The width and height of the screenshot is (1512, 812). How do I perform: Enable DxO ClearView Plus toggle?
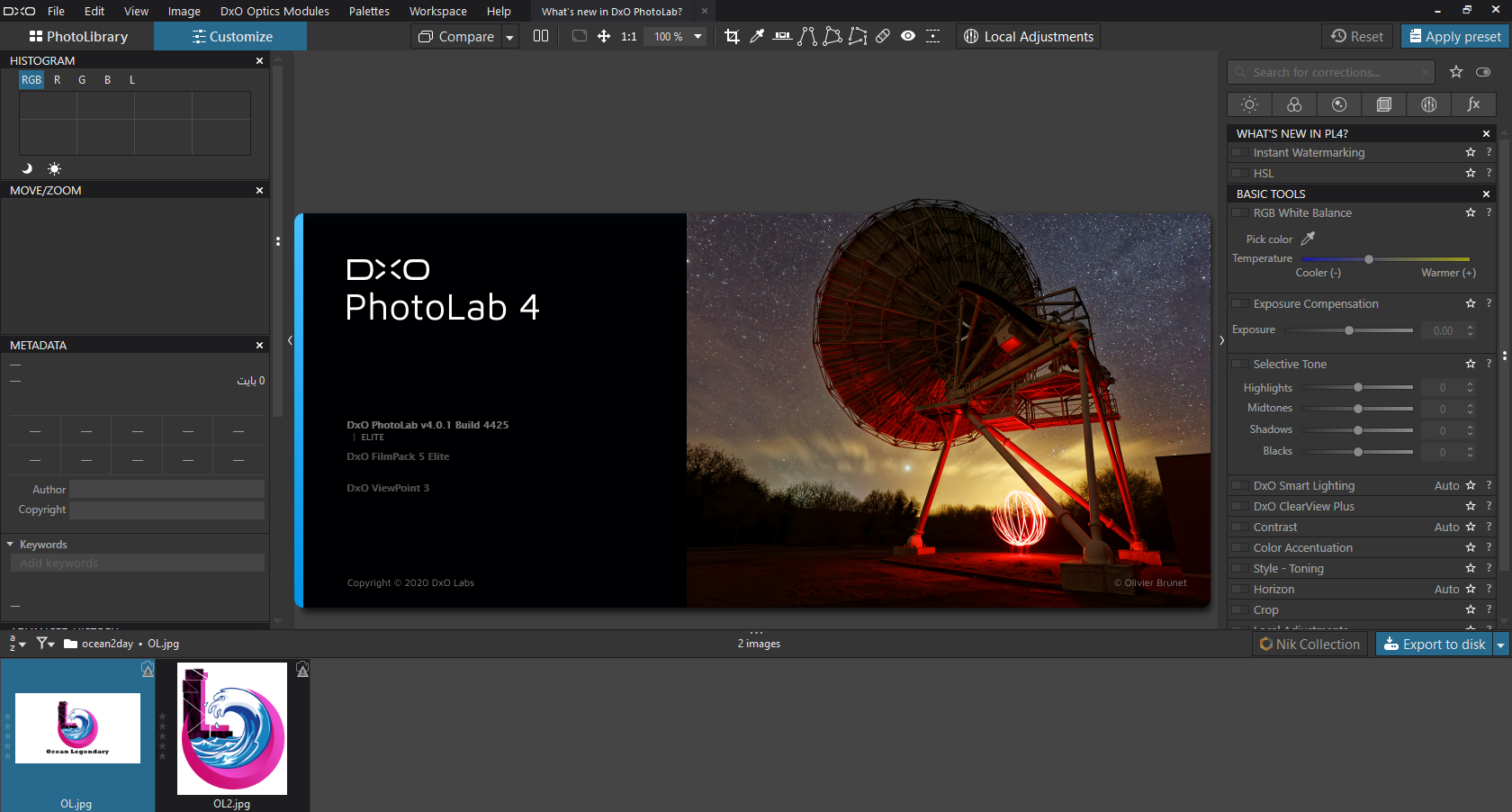click(x=1240, y=506)
